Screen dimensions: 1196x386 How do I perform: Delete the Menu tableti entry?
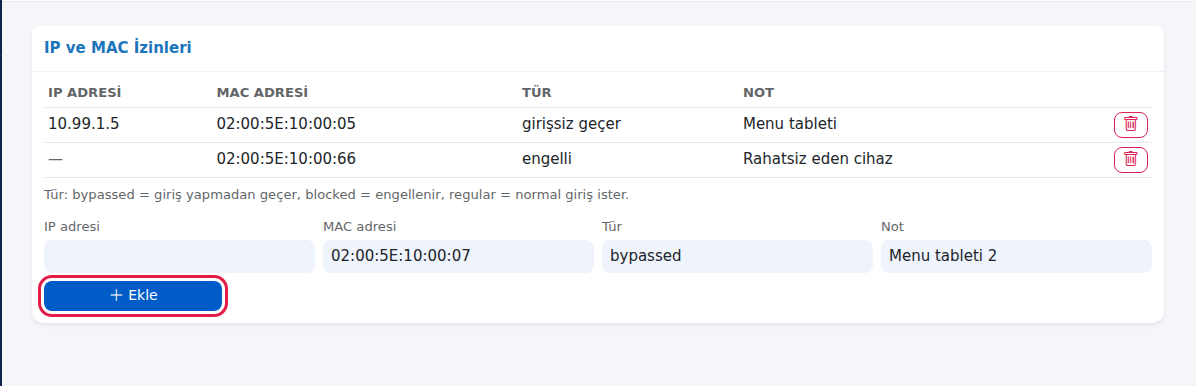point(1130,124)
